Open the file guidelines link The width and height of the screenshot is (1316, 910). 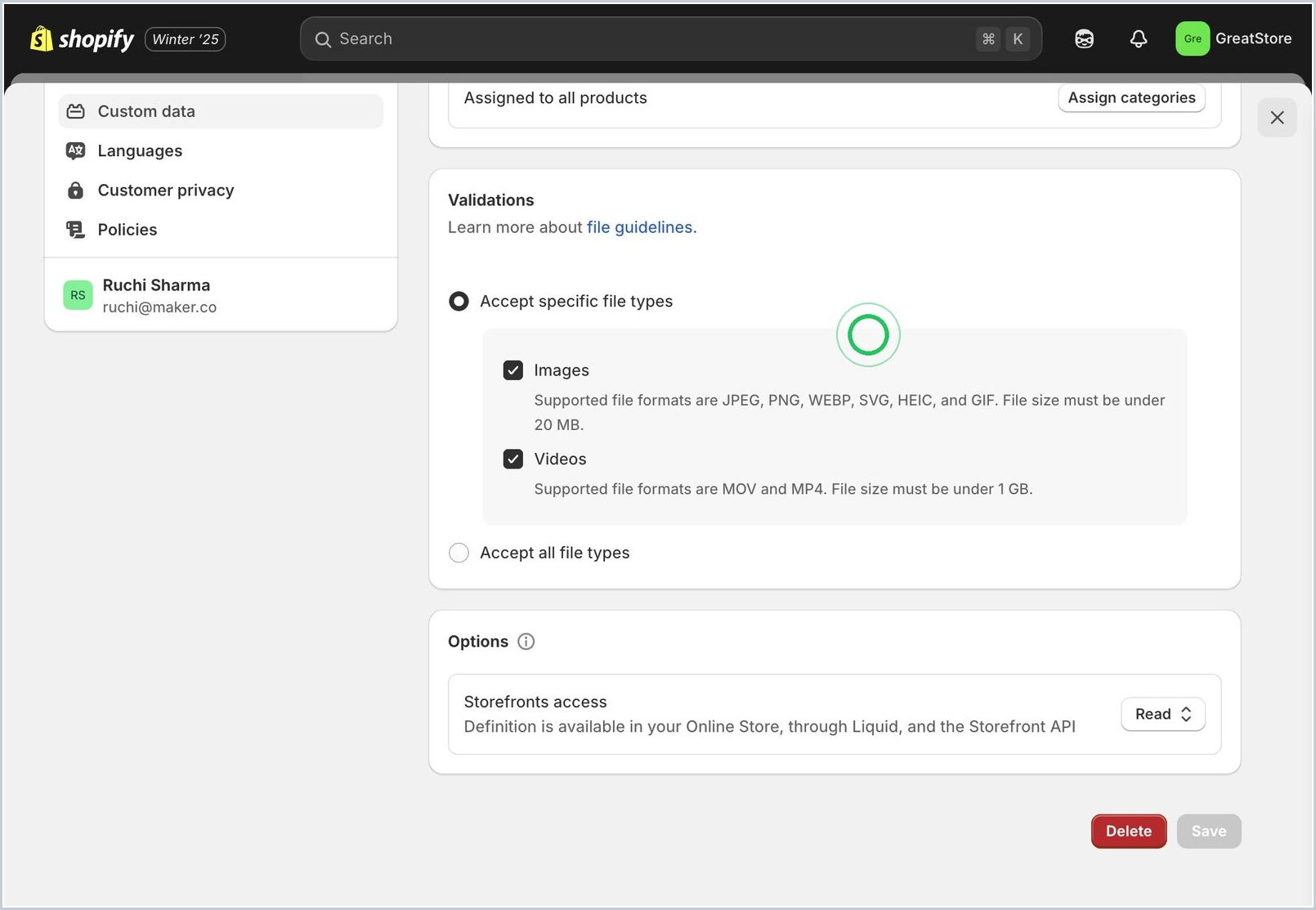642,227
